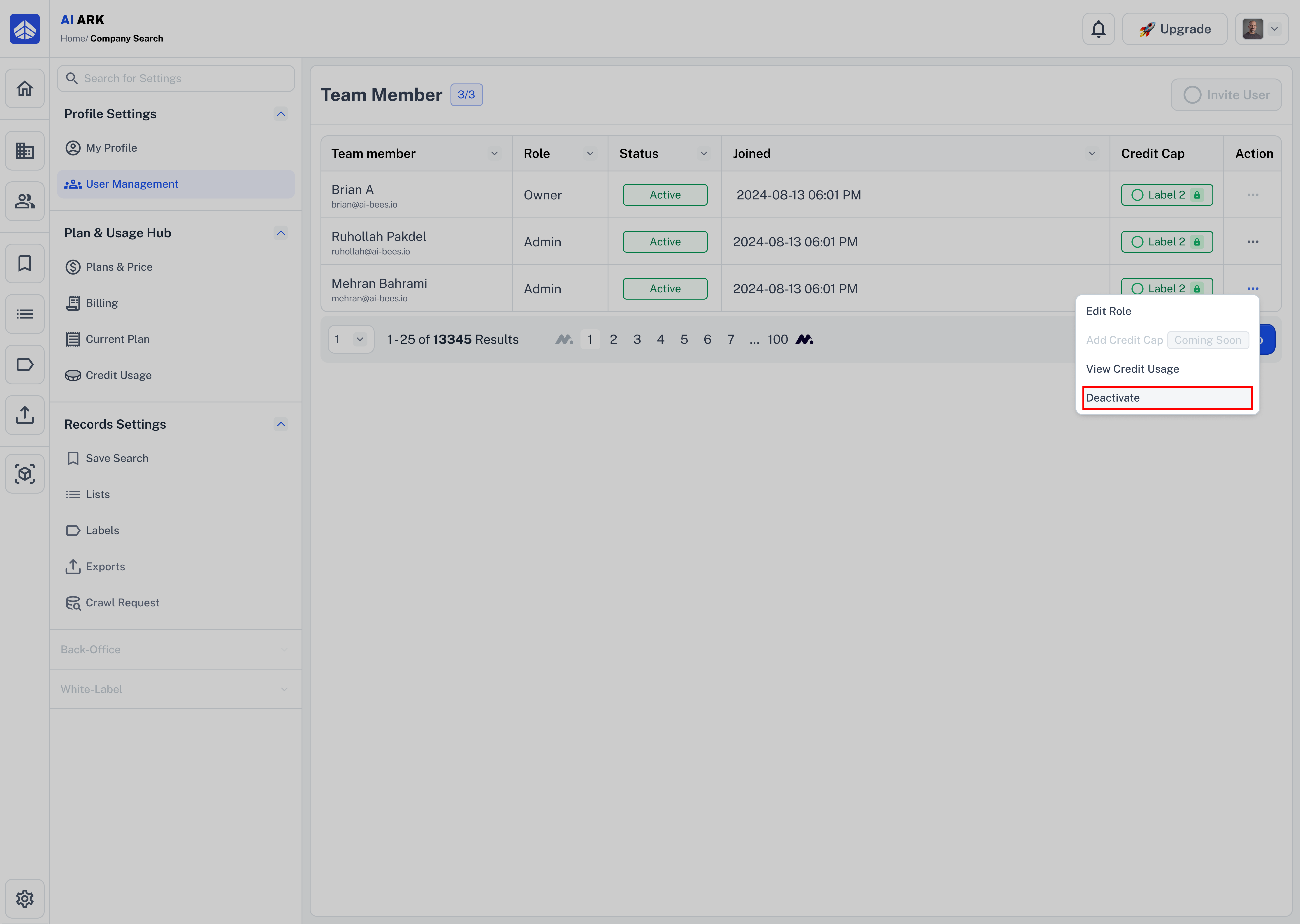Open notifications bell
The image size is (1300, 924).
click(x=1098, y=29)
